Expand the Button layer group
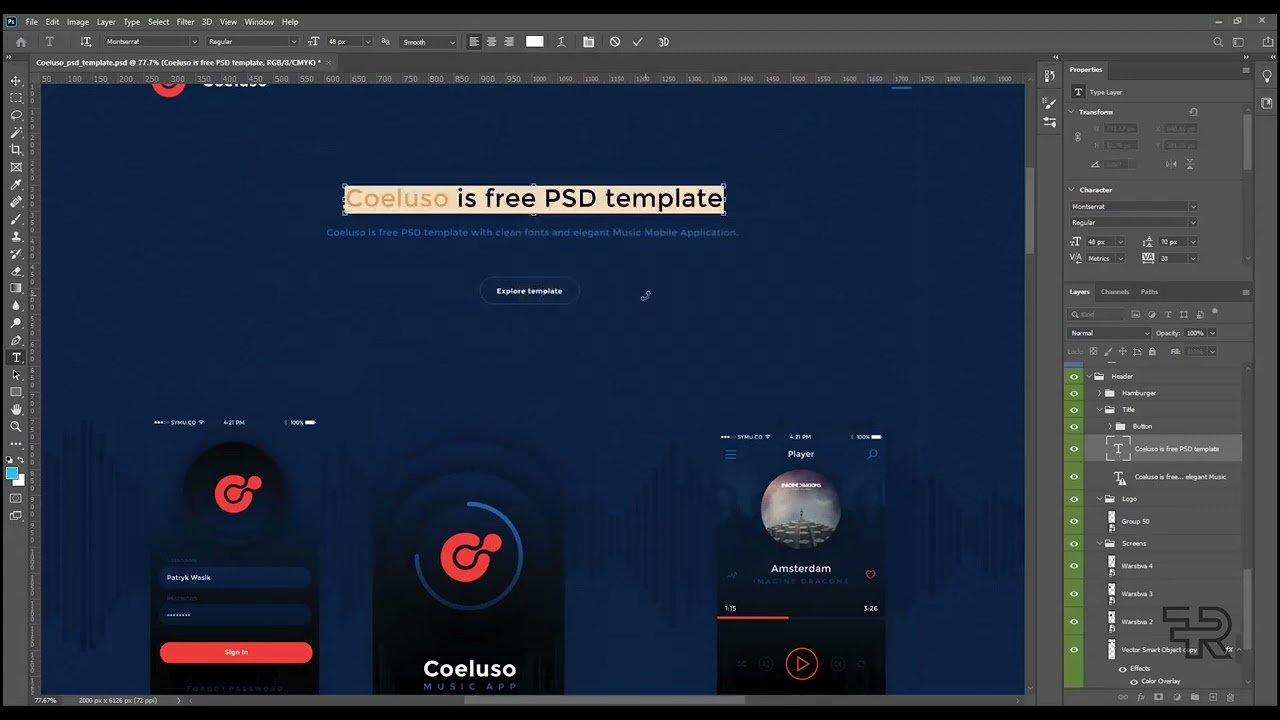The height and width of the screenshot is (720, 1280). coord(1109,426)
